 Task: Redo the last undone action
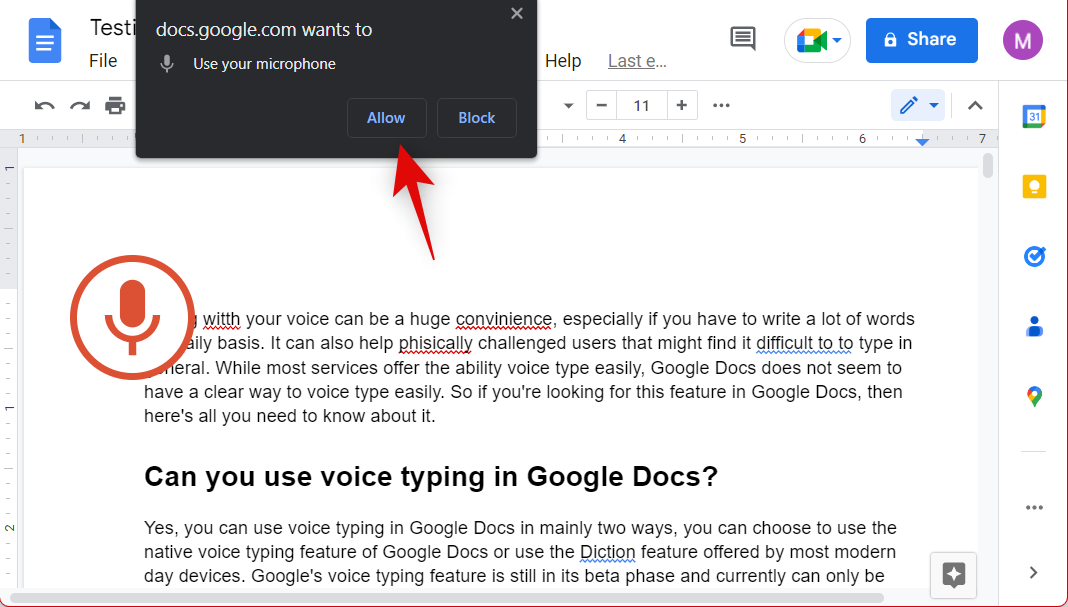[x=80, y=106]
